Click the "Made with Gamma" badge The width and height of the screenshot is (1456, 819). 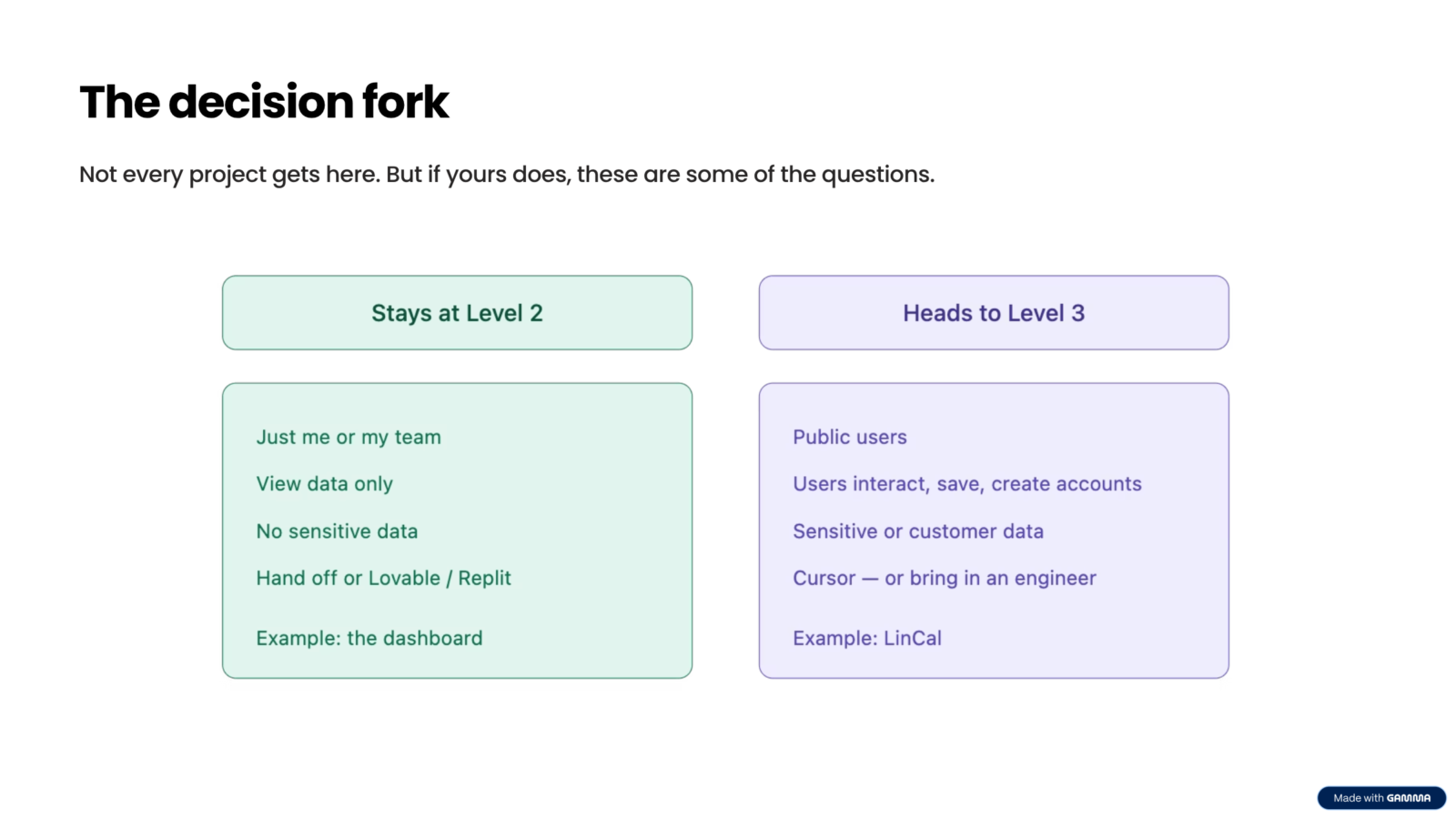point(1381,798)
